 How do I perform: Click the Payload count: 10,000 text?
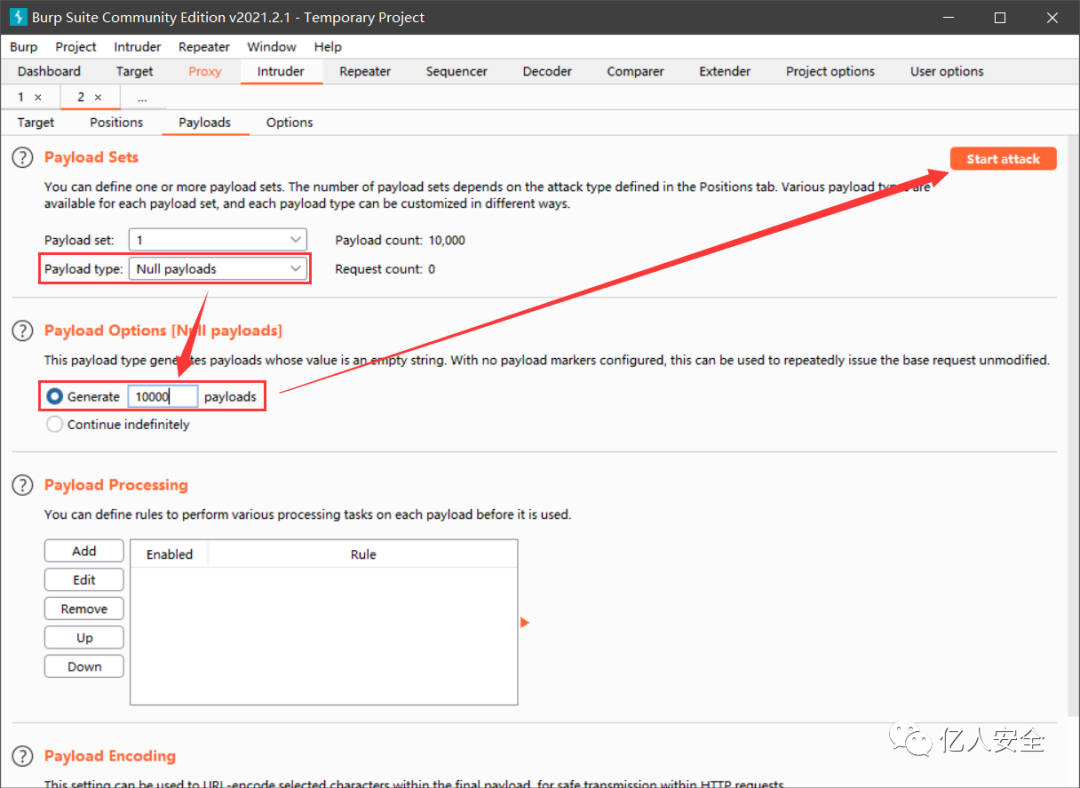(400, 240)
